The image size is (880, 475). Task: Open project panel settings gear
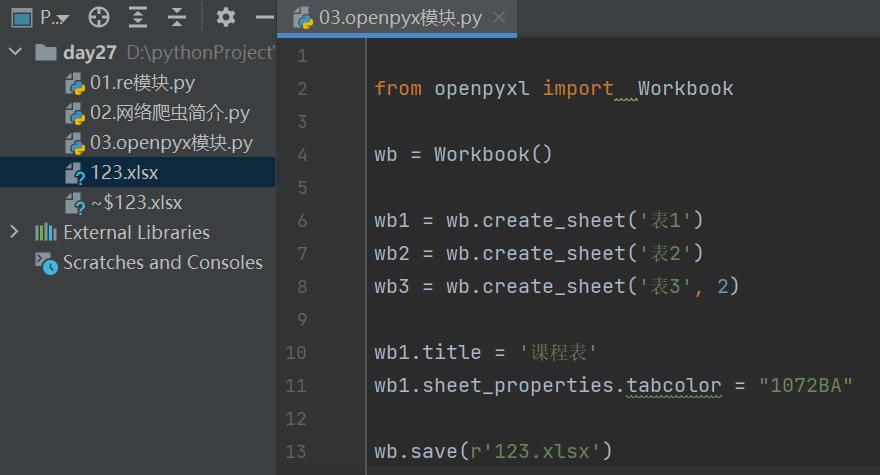click(226, 17)
